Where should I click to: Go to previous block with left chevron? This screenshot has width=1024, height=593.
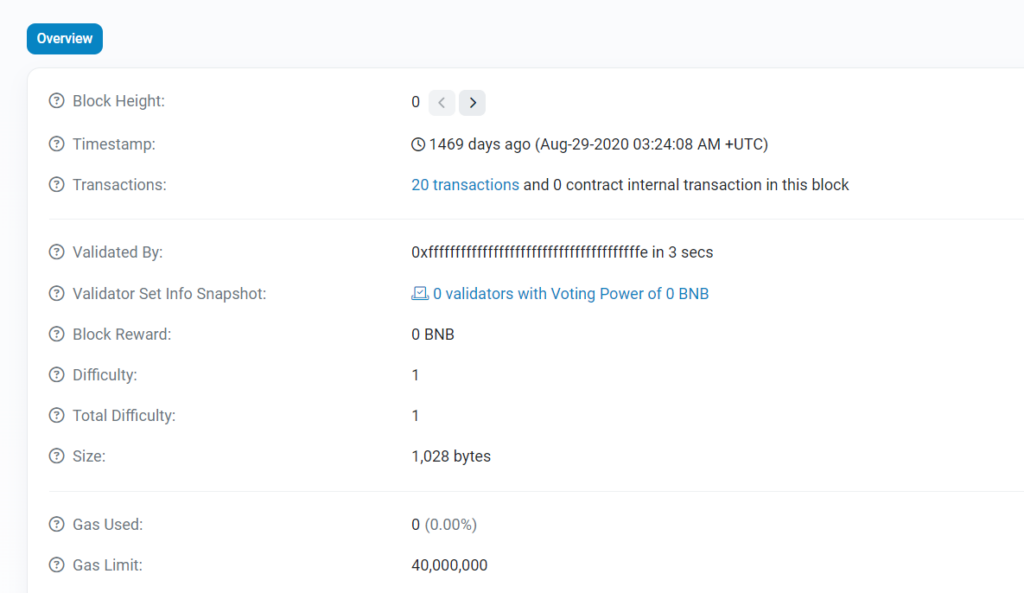442,103
